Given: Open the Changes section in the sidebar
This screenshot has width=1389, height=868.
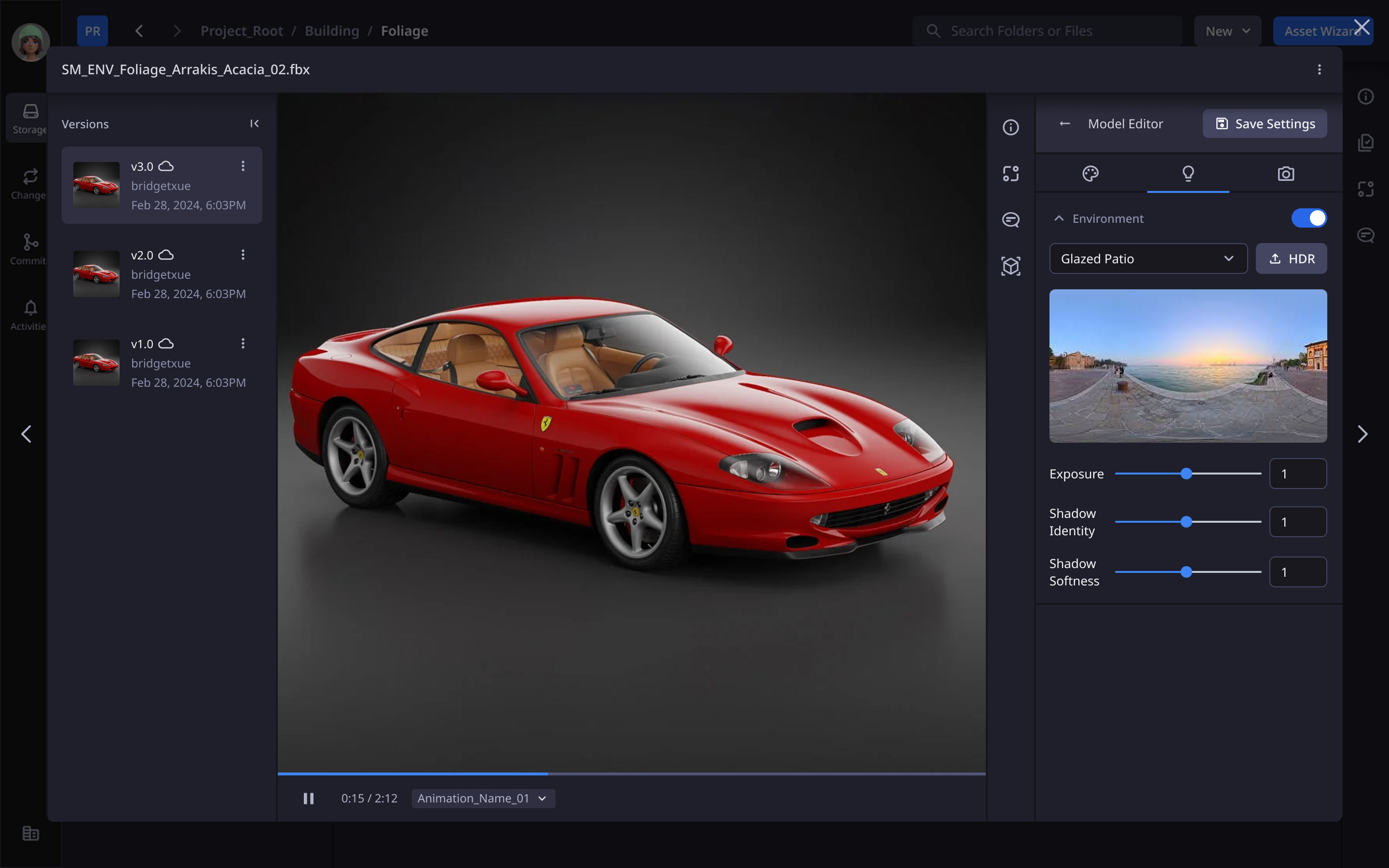Looking at the screenshot, I should pyautogui.click(x=30, y=184).
